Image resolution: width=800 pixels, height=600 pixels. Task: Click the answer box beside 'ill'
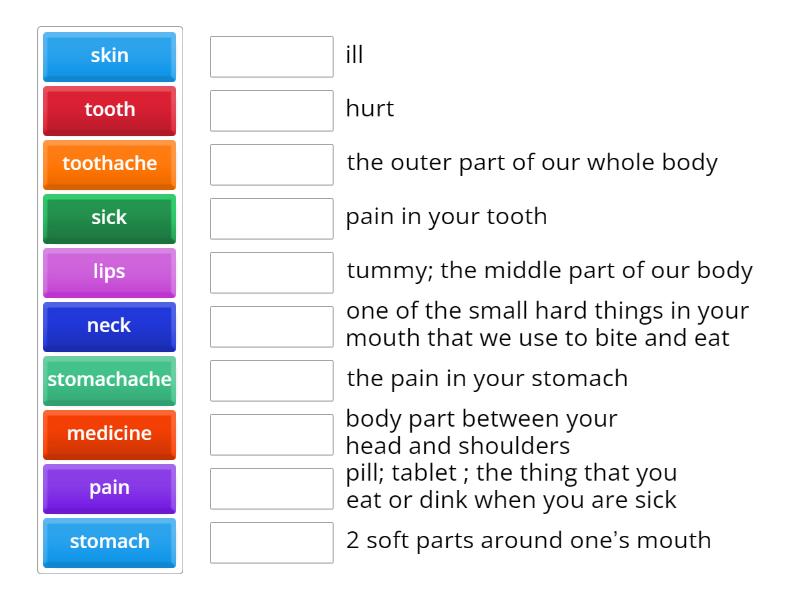271,56
